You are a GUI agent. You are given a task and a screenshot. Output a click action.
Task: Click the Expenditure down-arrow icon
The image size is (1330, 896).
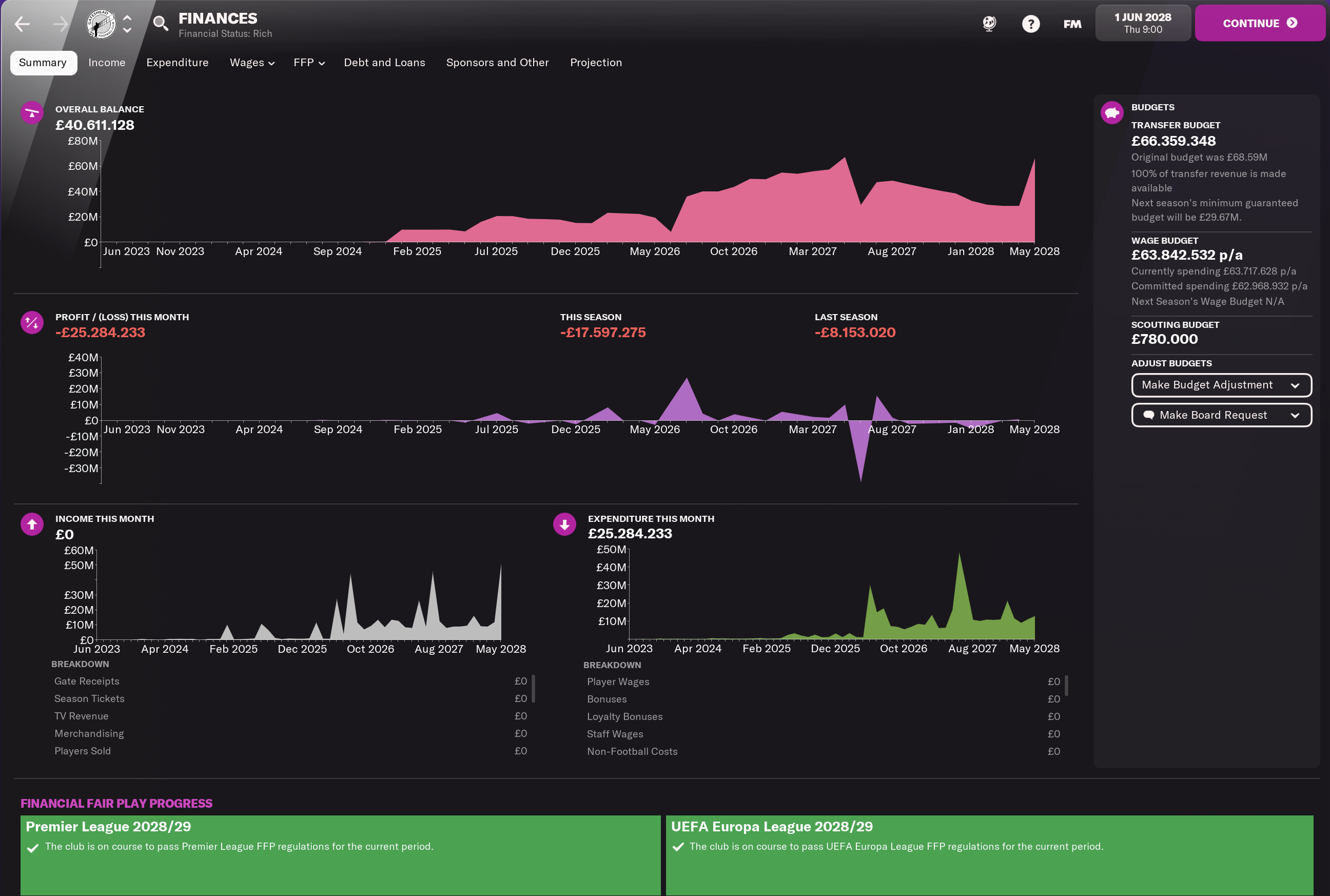coord(564,524)
